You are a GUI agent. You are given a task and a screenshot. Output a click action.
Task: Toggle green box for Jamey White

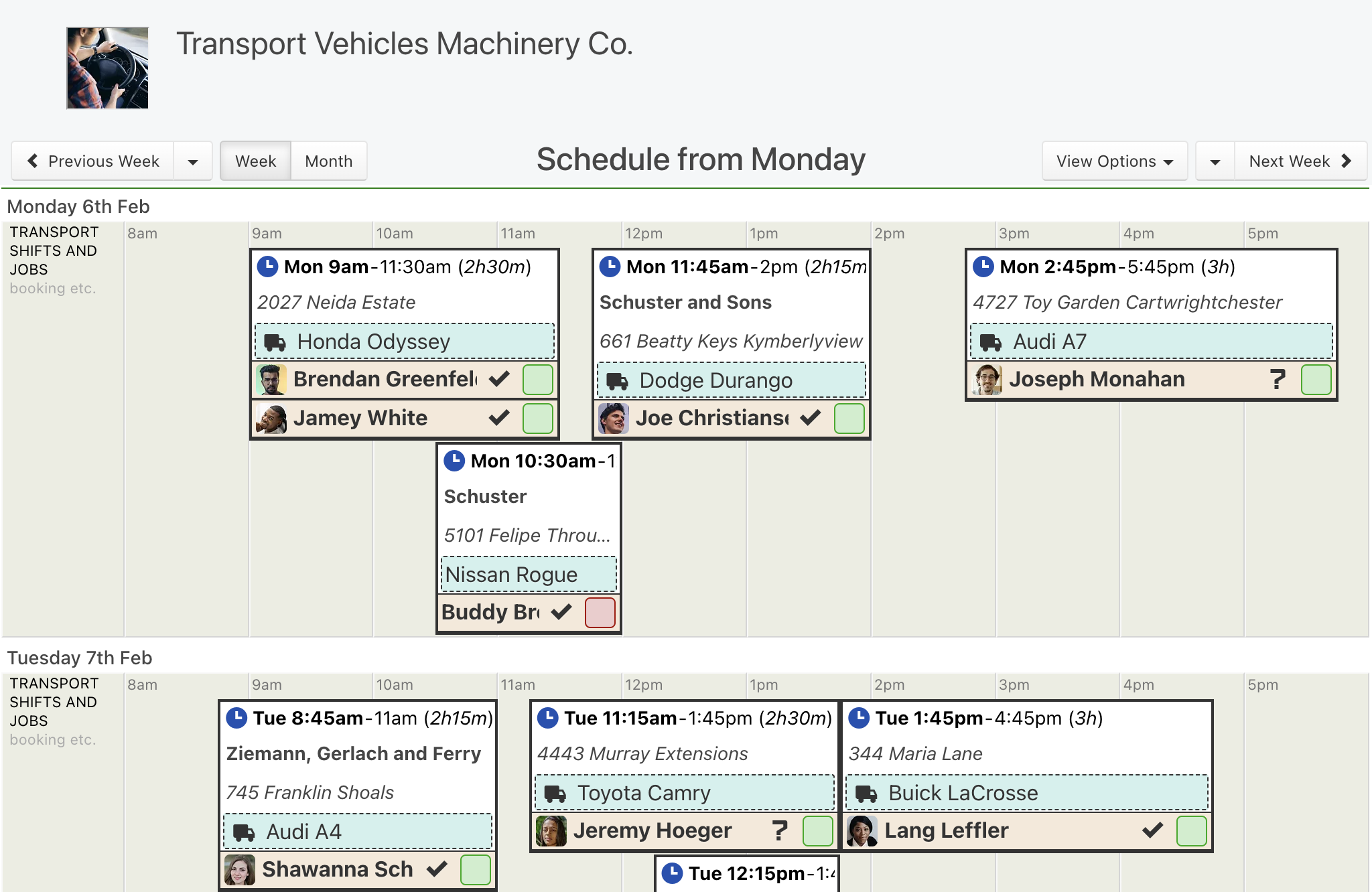[538, 419]
